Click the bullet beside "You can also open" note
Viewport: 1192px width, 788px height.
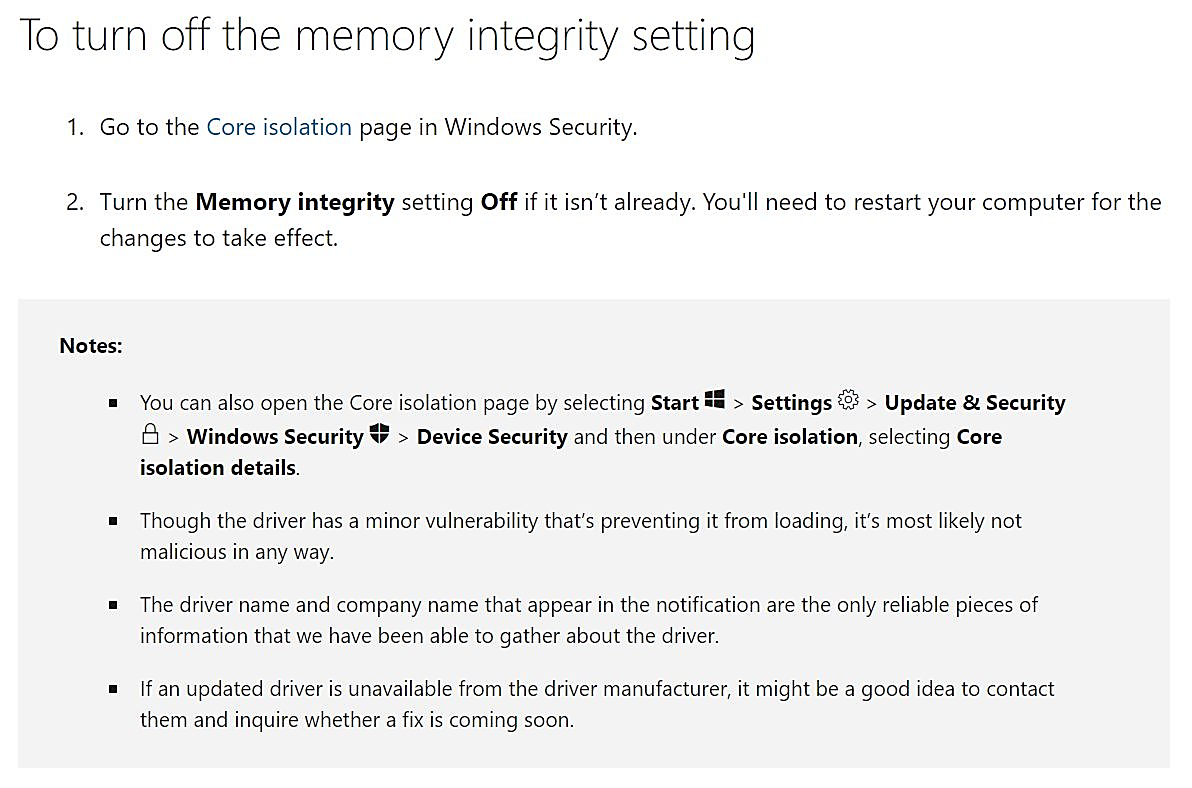pos(114,403)
